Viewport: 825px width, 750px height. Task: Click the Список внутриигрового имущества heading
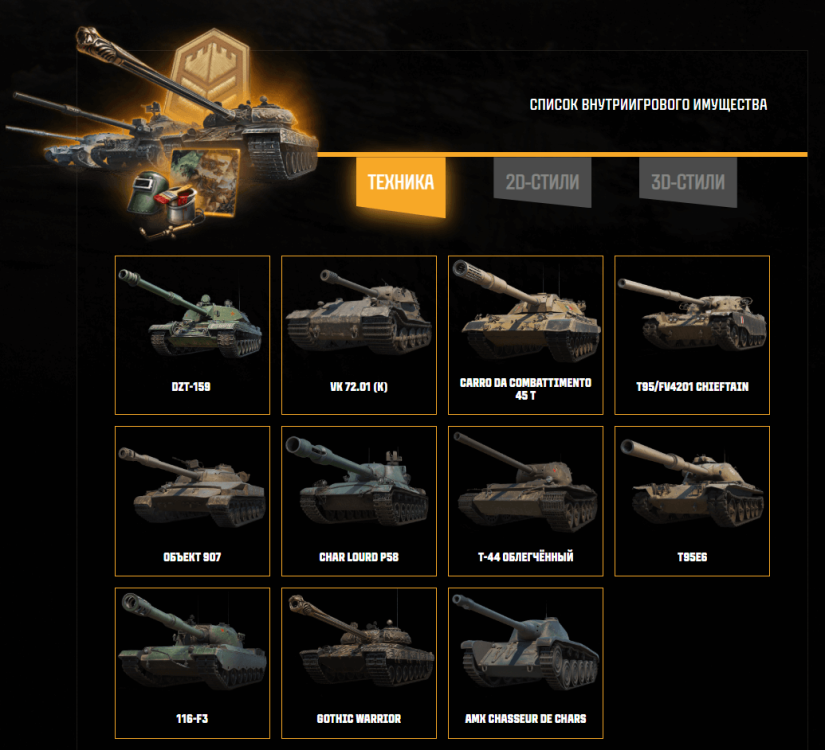pos(648,105)
